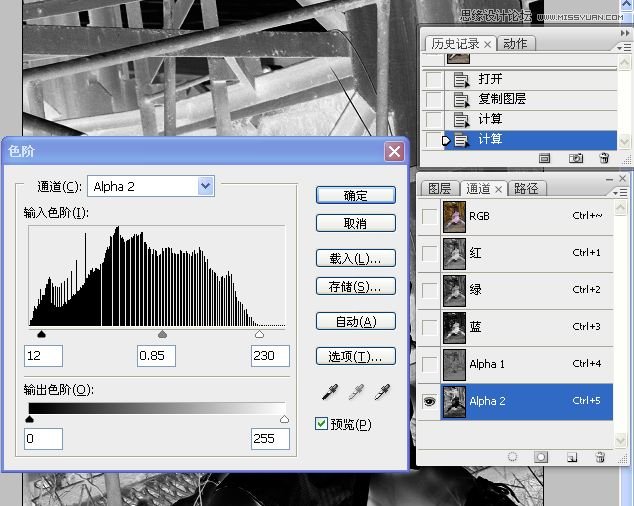Set history brush source at 复制图层 state
Viewport: 634px width, 506px height.
click(x=434, y=99)
